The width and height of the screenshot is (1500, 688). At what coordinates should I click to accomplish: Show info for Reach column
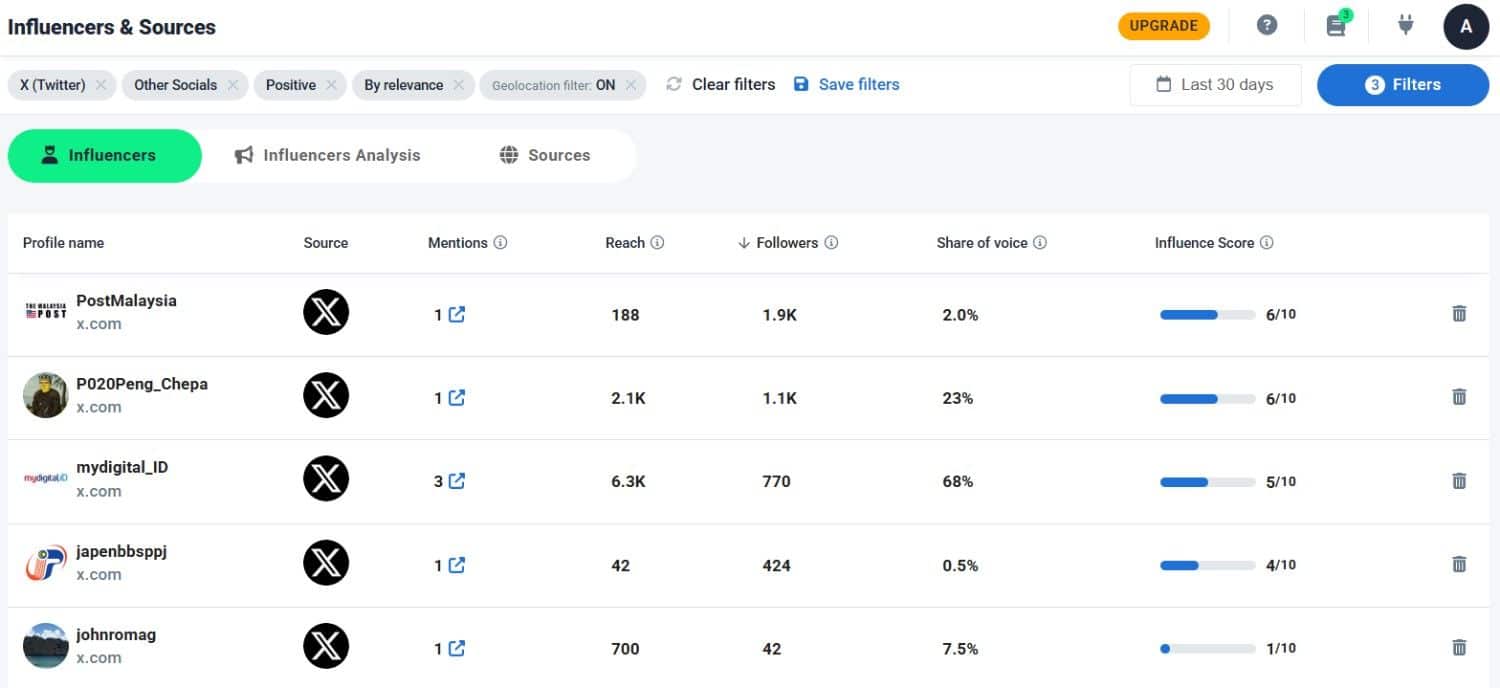click(x=657, y=243)
